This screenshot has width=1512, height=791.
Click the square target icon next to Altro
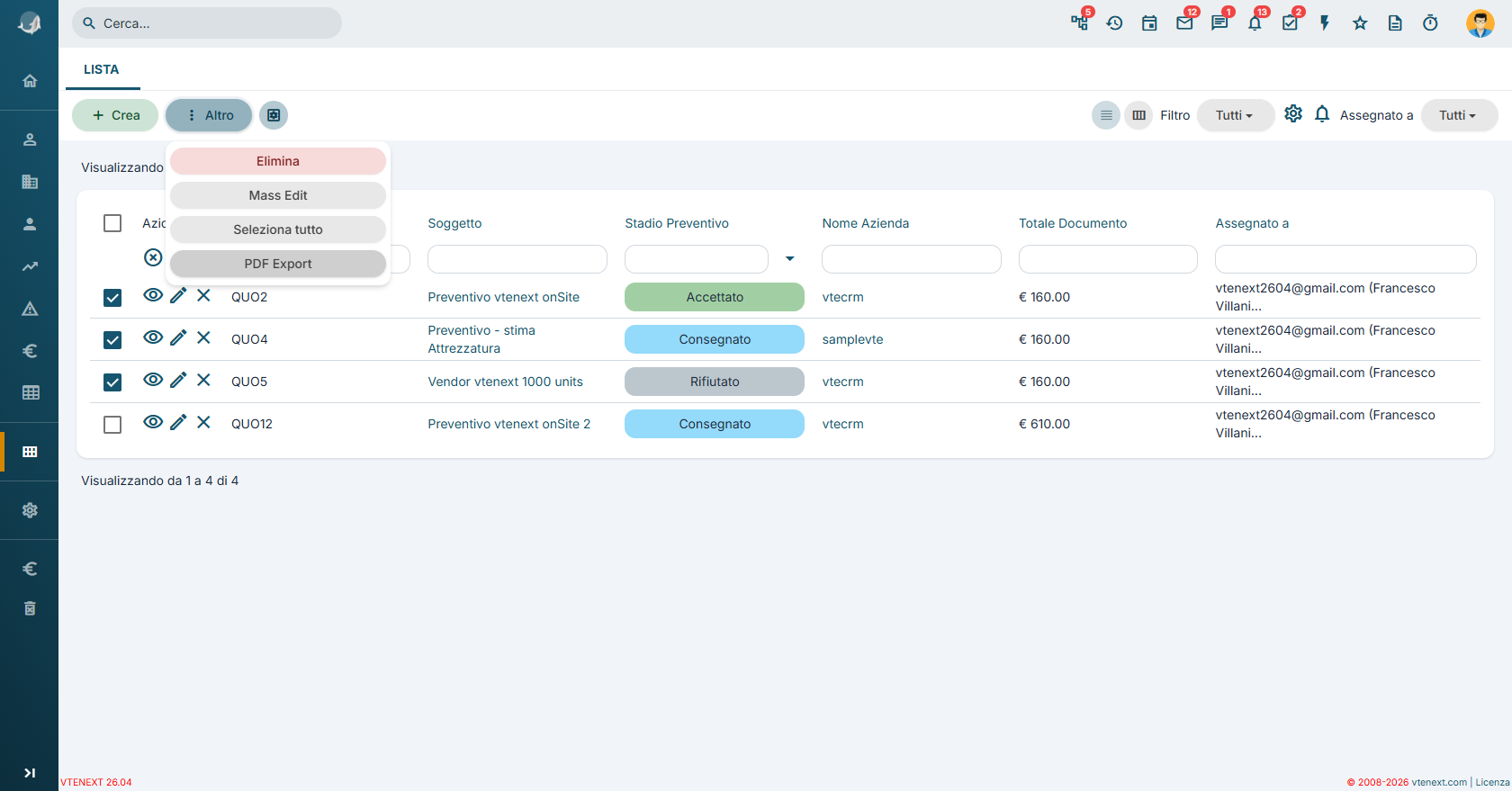coord(274,115)
